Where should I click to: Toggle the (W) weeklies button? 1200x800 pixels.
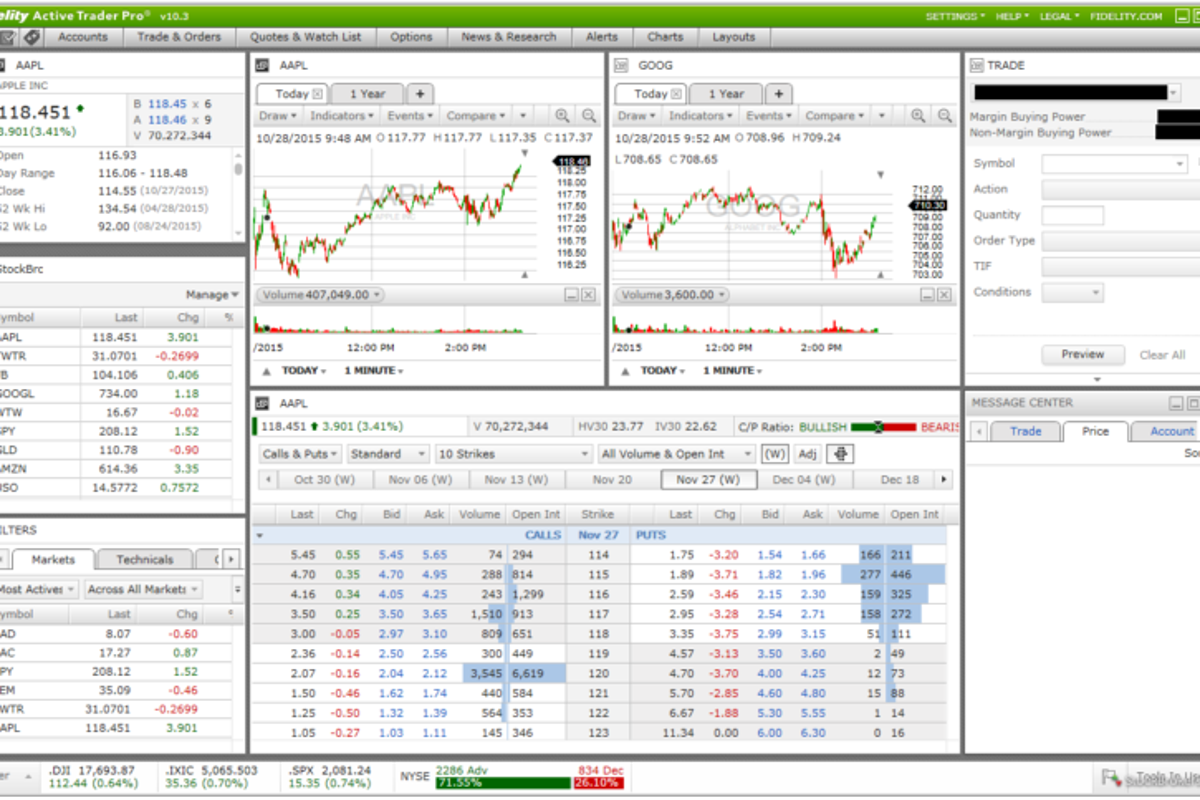click(774, 454)
